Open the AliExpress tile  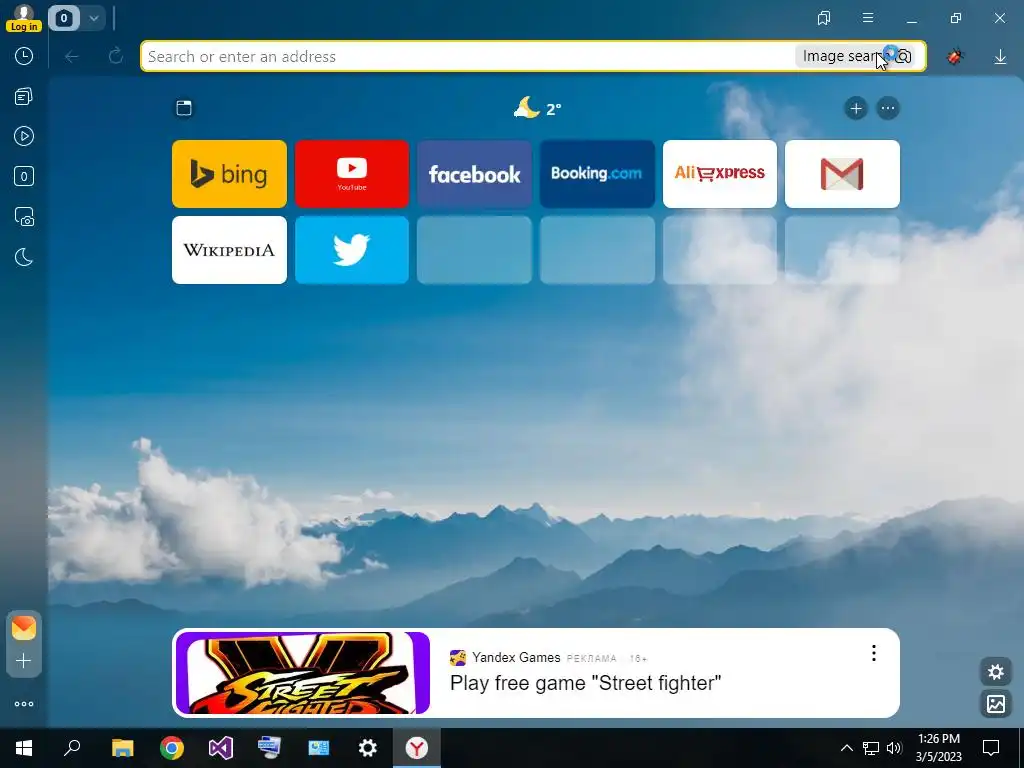pos(720,174)
